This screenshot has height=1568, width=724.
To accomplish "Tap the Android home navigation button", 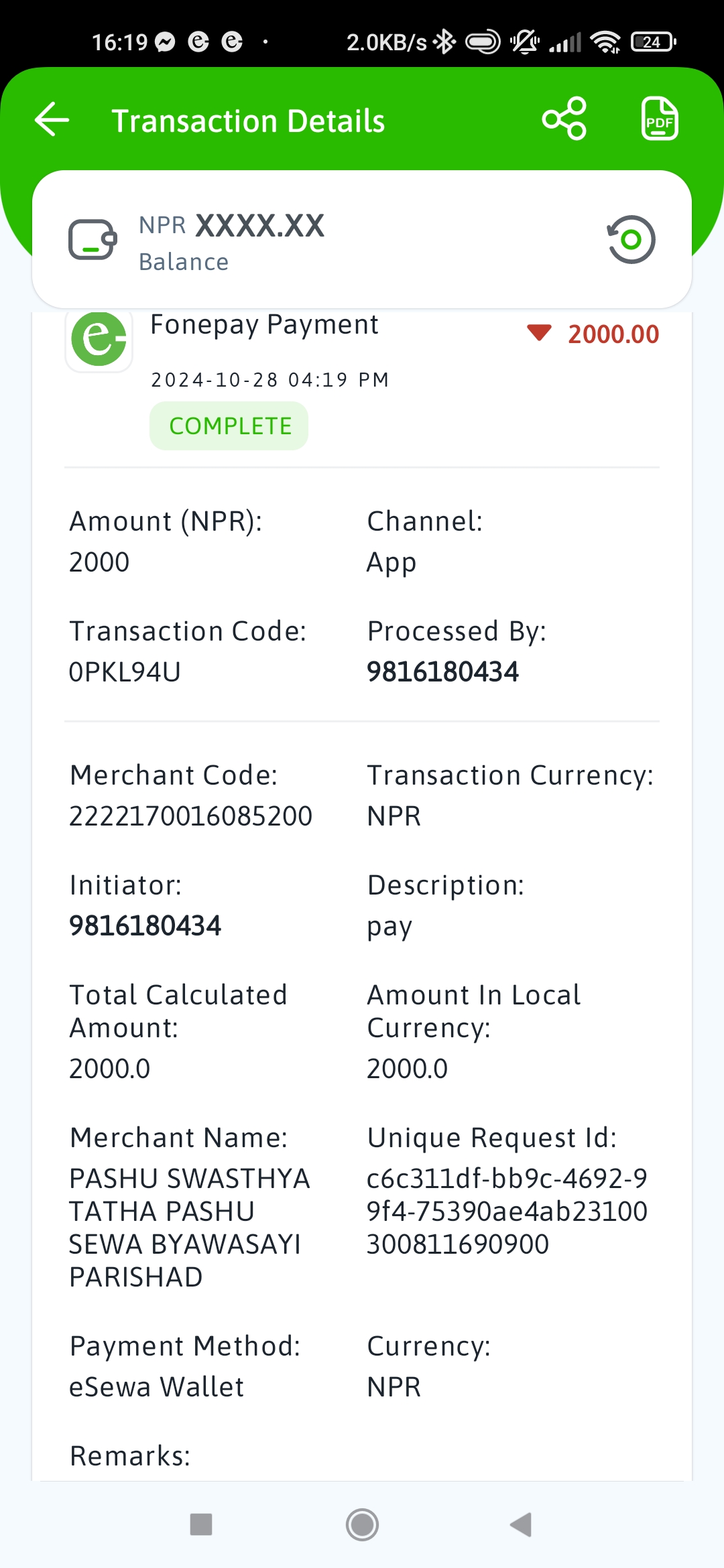I will [x=362, y=1524].
